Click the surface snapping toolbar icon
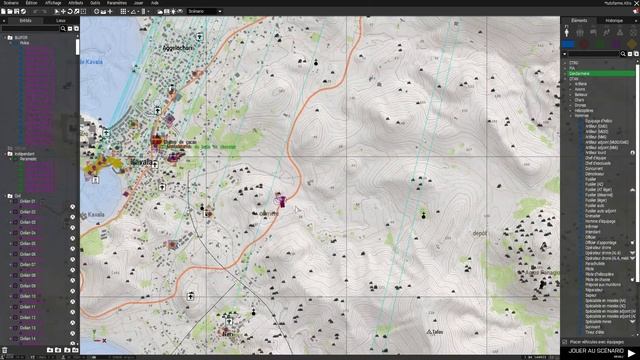The image size is (640, 360). click(103, 11)
